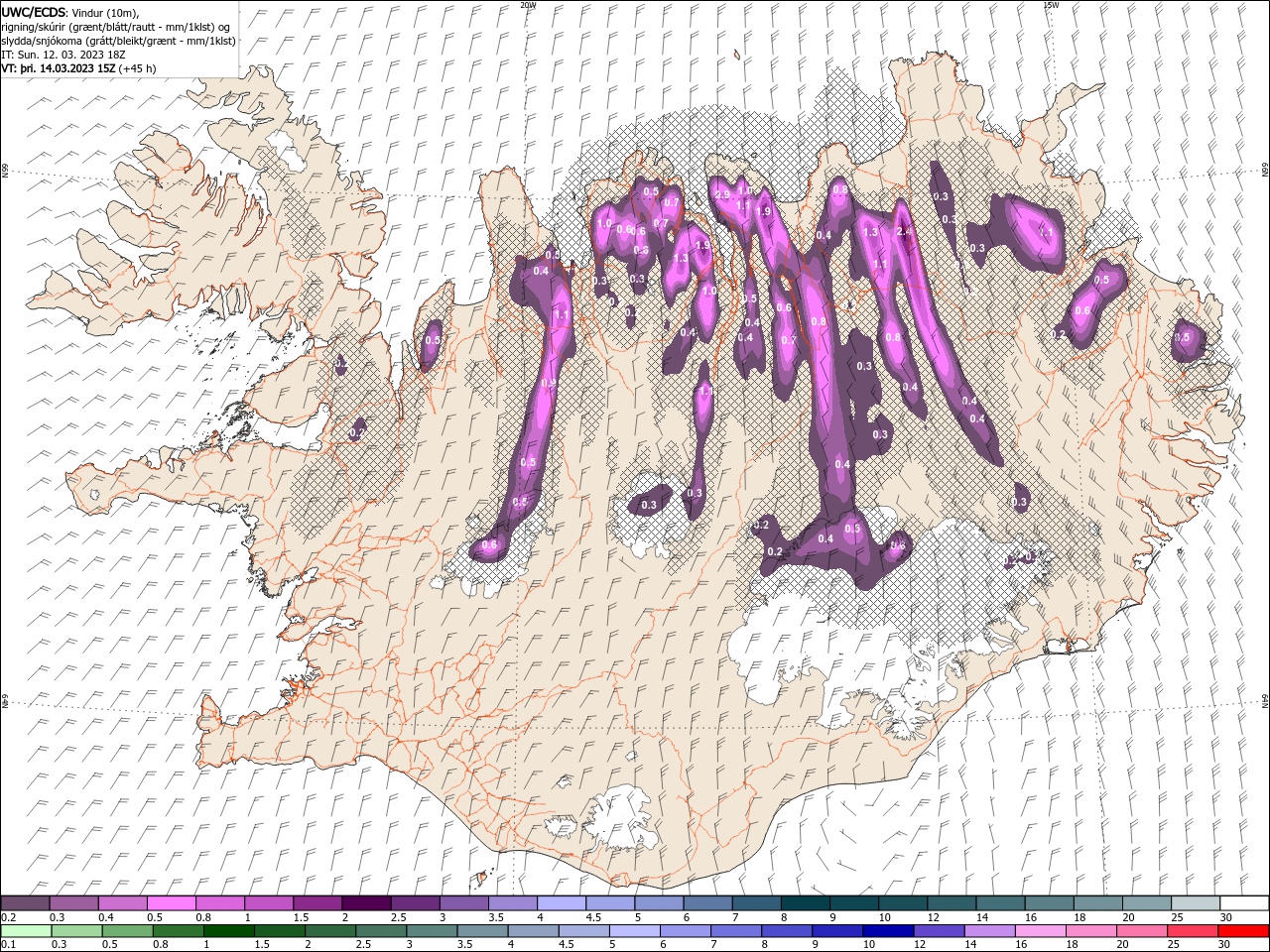Screen dimensions: 1270x952
Task: Click the '0.2' number label under the top legend
Action: tap(8, 917)
